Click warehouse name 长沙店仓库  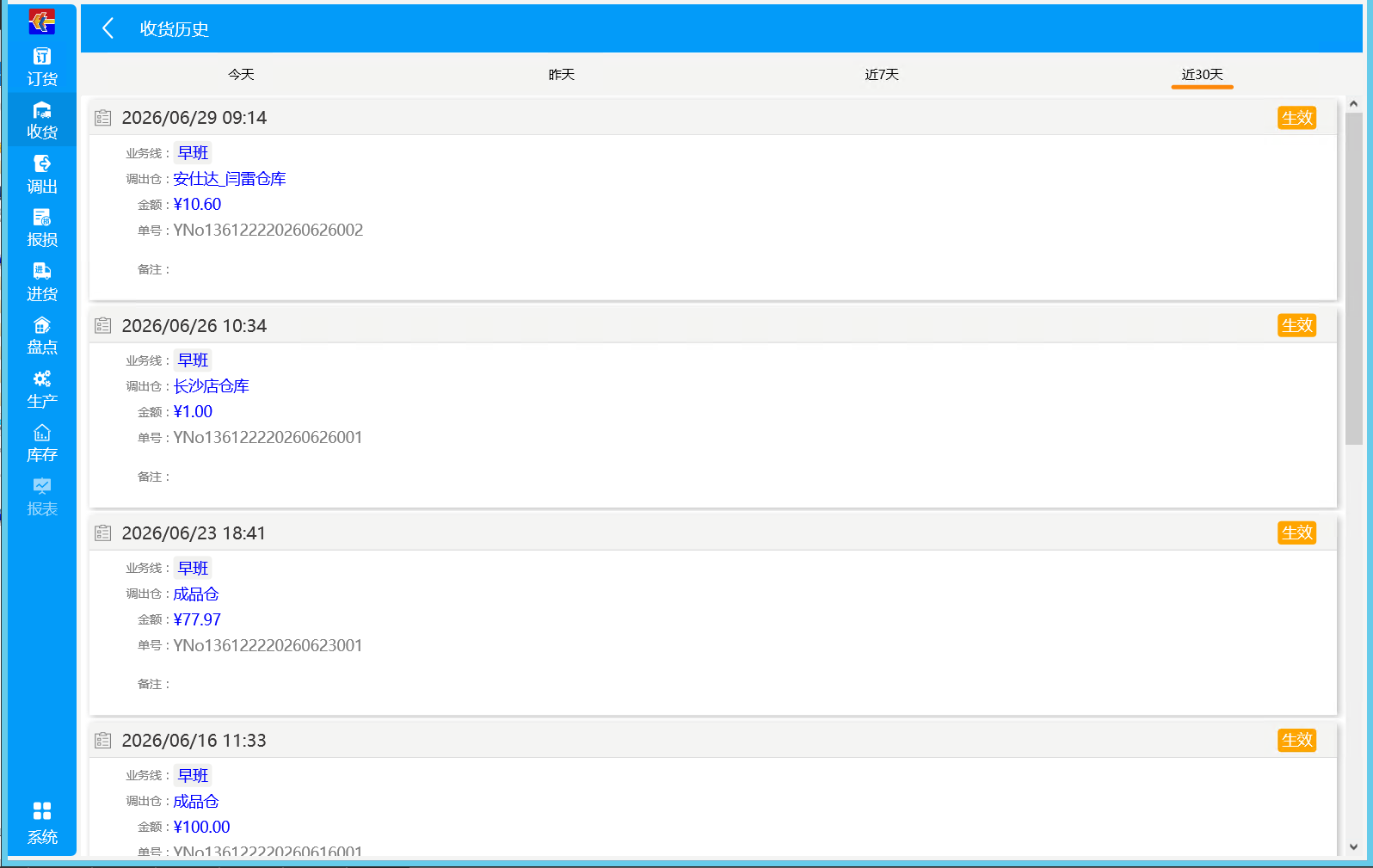[211, 386]
